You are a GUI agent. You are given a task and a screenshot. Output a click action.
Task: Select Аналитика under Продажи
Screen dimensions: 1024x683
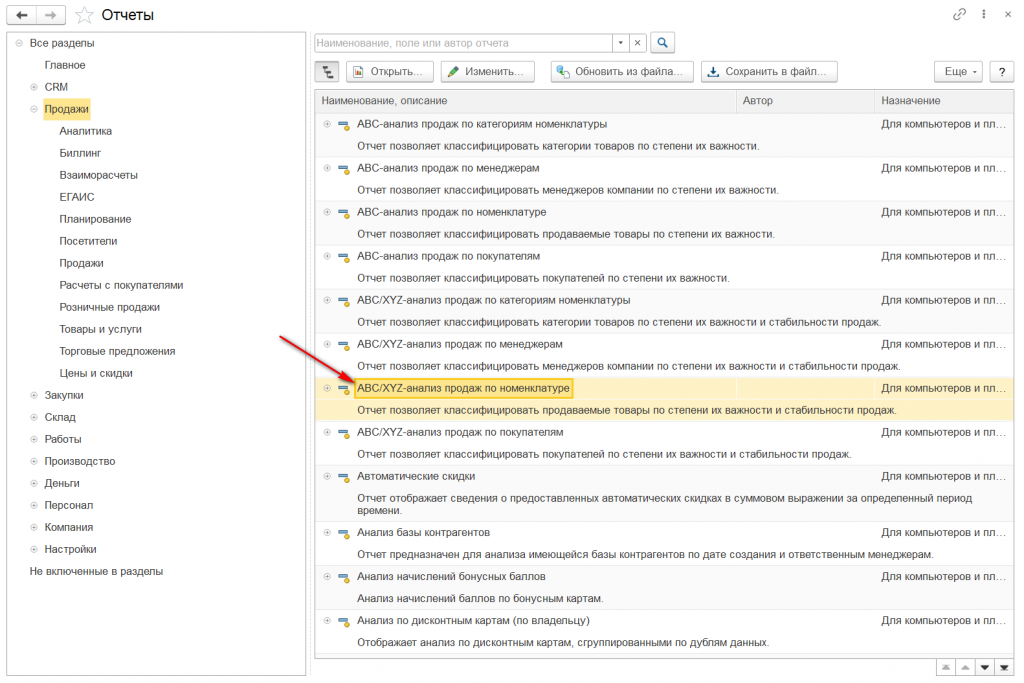[x=86, y=131]
